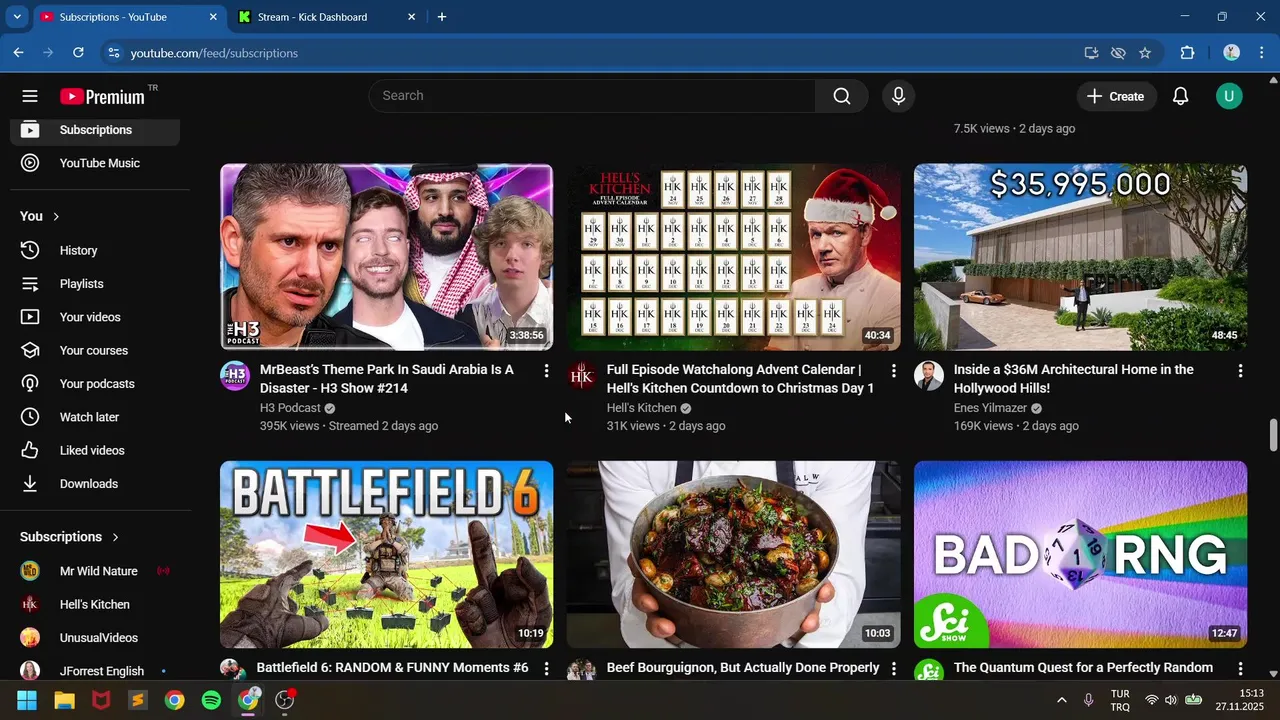Open Downloads in the sidebar
This screenshot has width=1280, height=720.
coord(95,484)
